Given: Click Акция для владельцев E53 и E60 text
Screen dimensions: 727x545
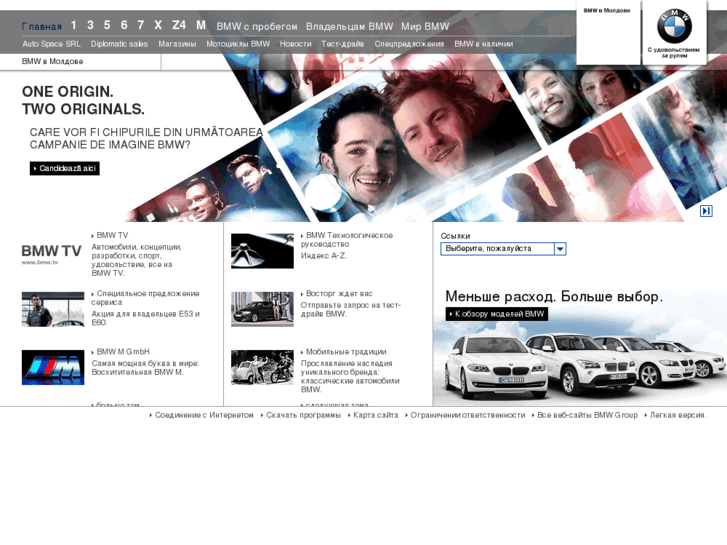Looking at the screenshot, I should coord(146,318).
